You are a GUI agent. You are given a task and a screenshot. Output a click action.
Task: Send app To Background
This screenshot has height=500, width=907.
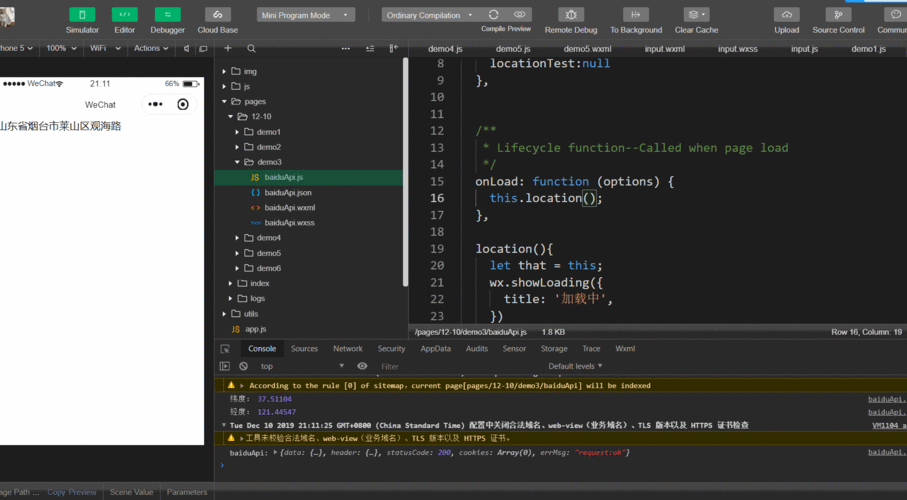pos(636,15)
